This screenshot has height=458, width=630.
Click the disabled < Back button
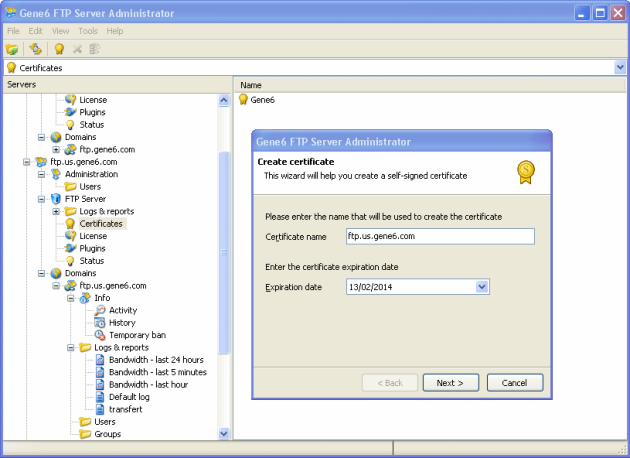point(390,383)
